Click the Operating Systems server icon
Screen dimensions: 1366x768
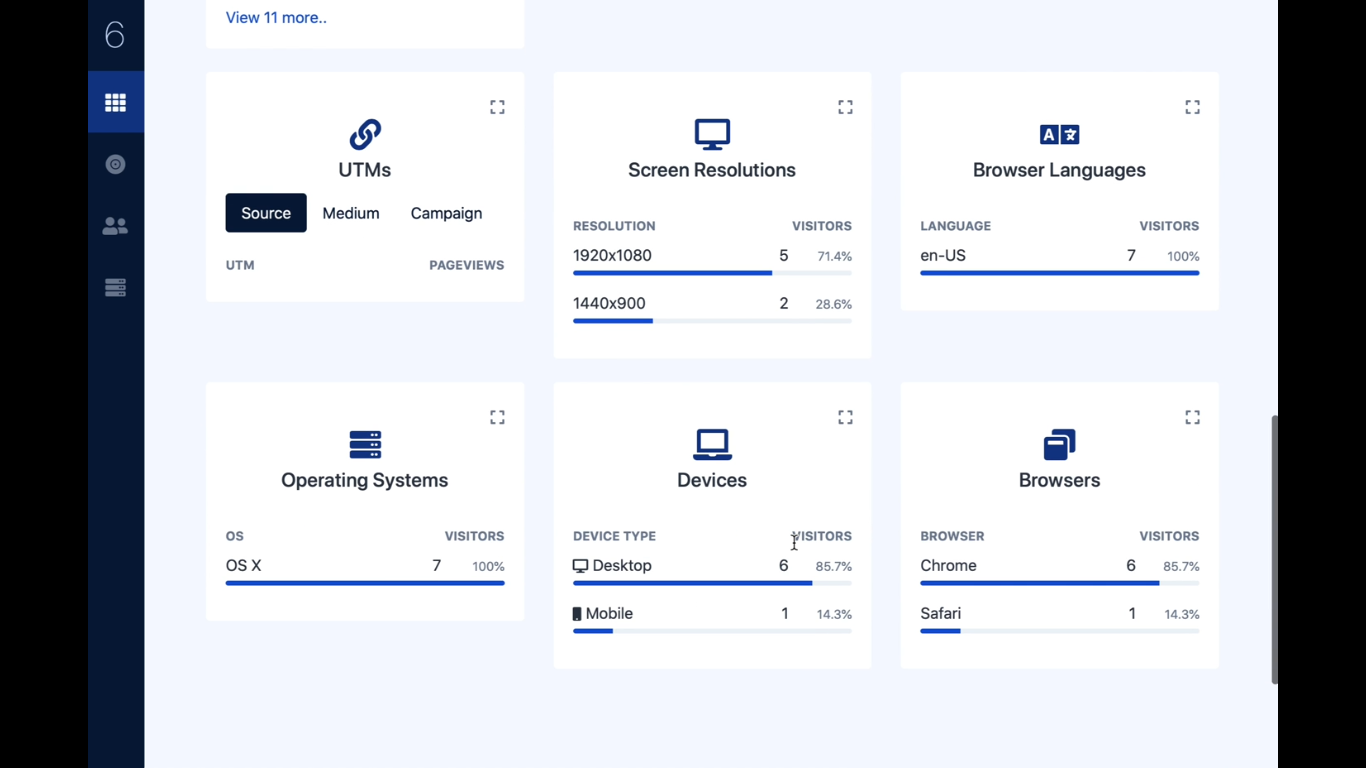click(365, 444)
